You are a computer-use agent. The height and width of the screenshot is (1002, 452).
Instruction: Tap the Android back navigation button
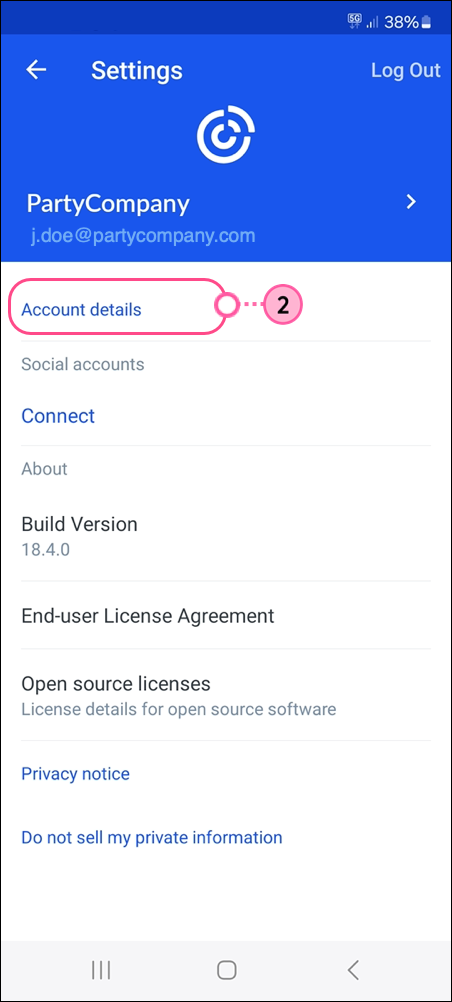tap(353, 970)
